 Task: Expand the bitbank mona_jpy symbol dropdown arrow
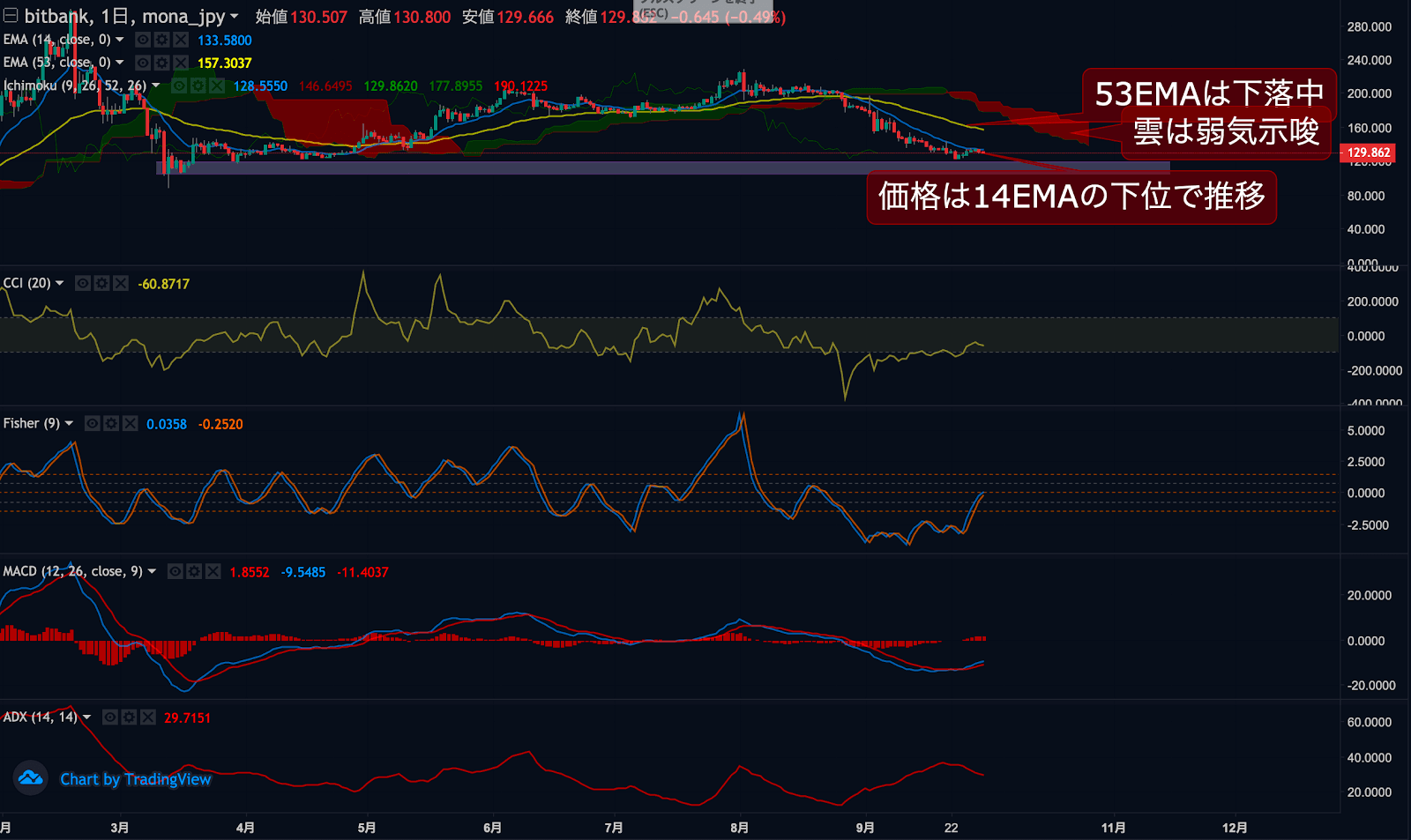(x=235, y=17)
